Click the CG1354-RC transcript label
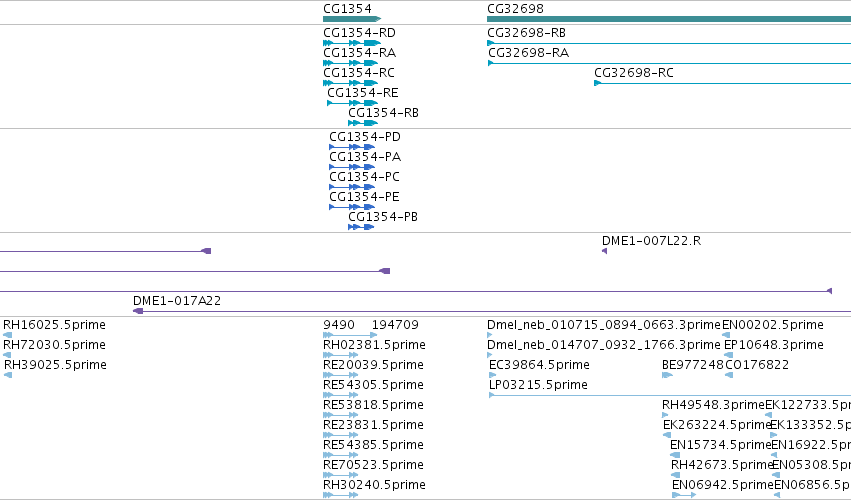 359,73
